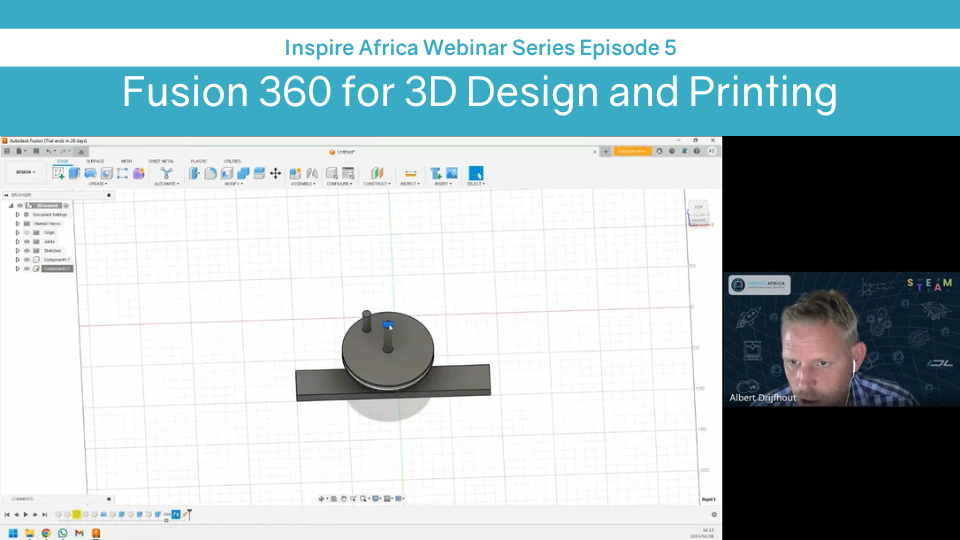
Task: Toggle visibility eye of Origin folder
Action: [x=27, y=232]
